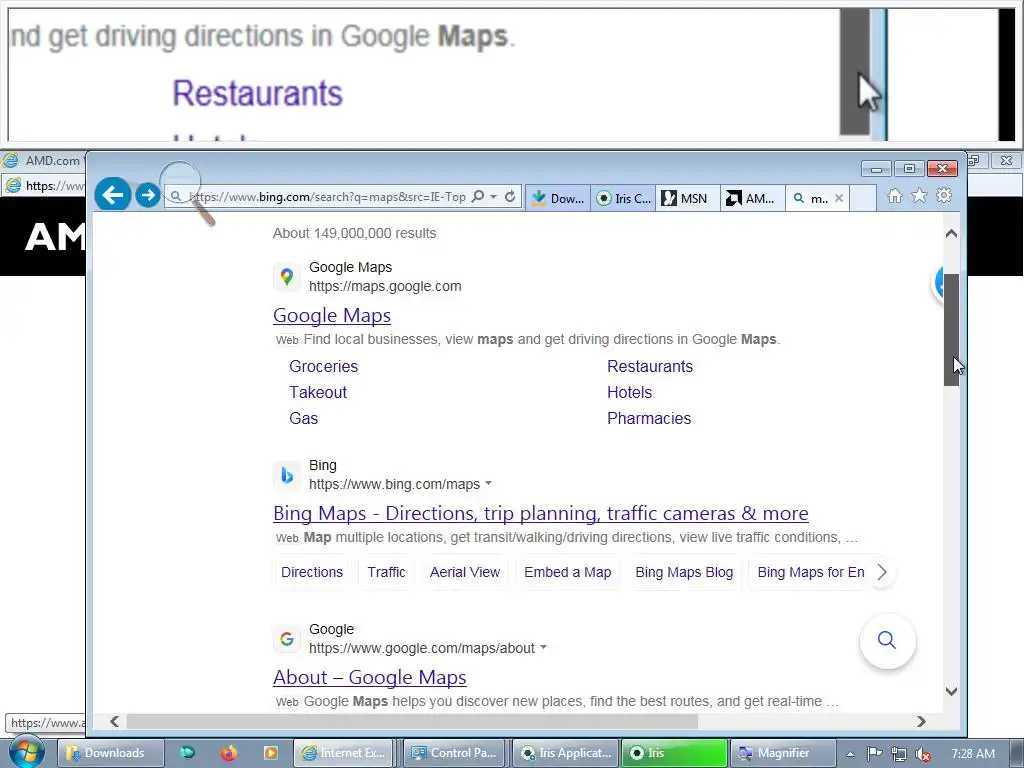
Task: Click the Directions chip
Action: (312, 572)
